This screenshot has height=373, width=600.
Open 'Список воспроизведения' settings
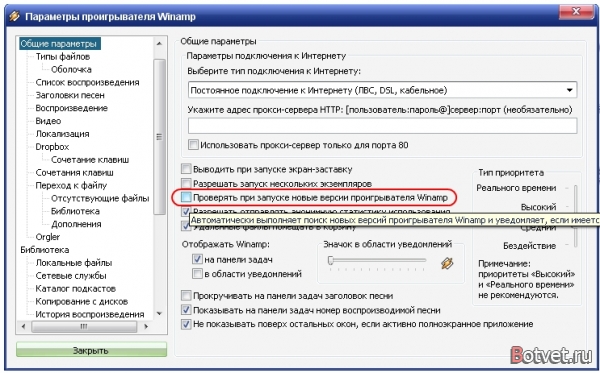pos(87,82)
